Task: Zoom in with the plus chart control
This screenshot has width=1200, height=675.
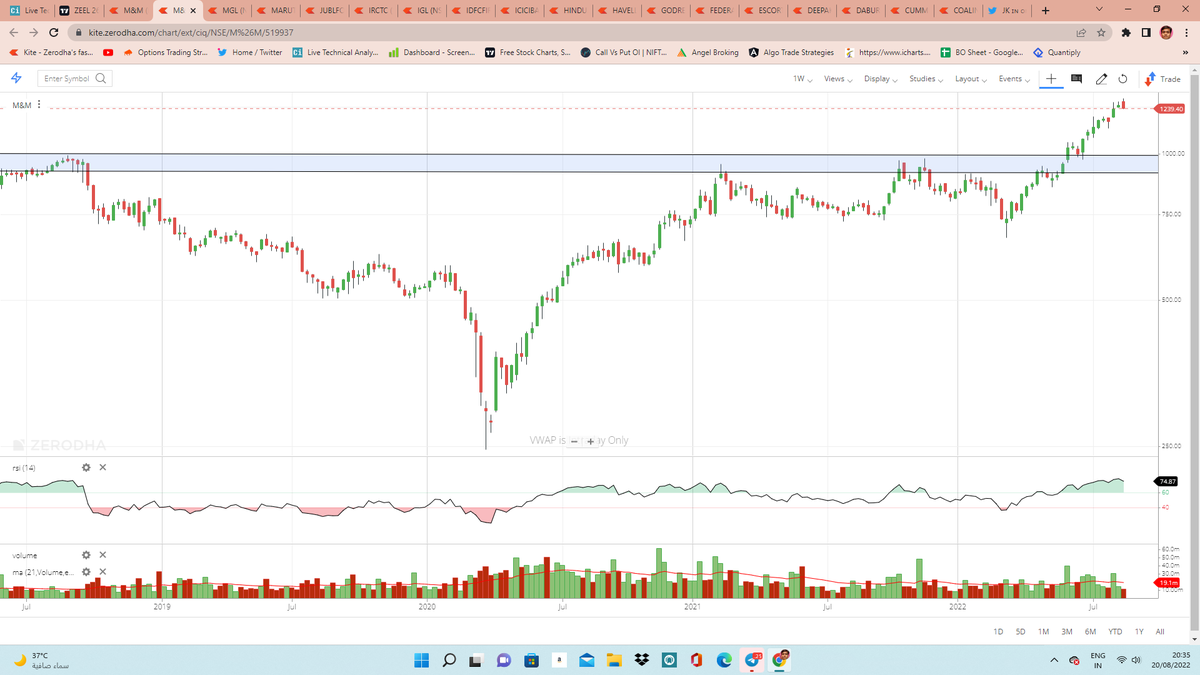Action: point(590,441)
